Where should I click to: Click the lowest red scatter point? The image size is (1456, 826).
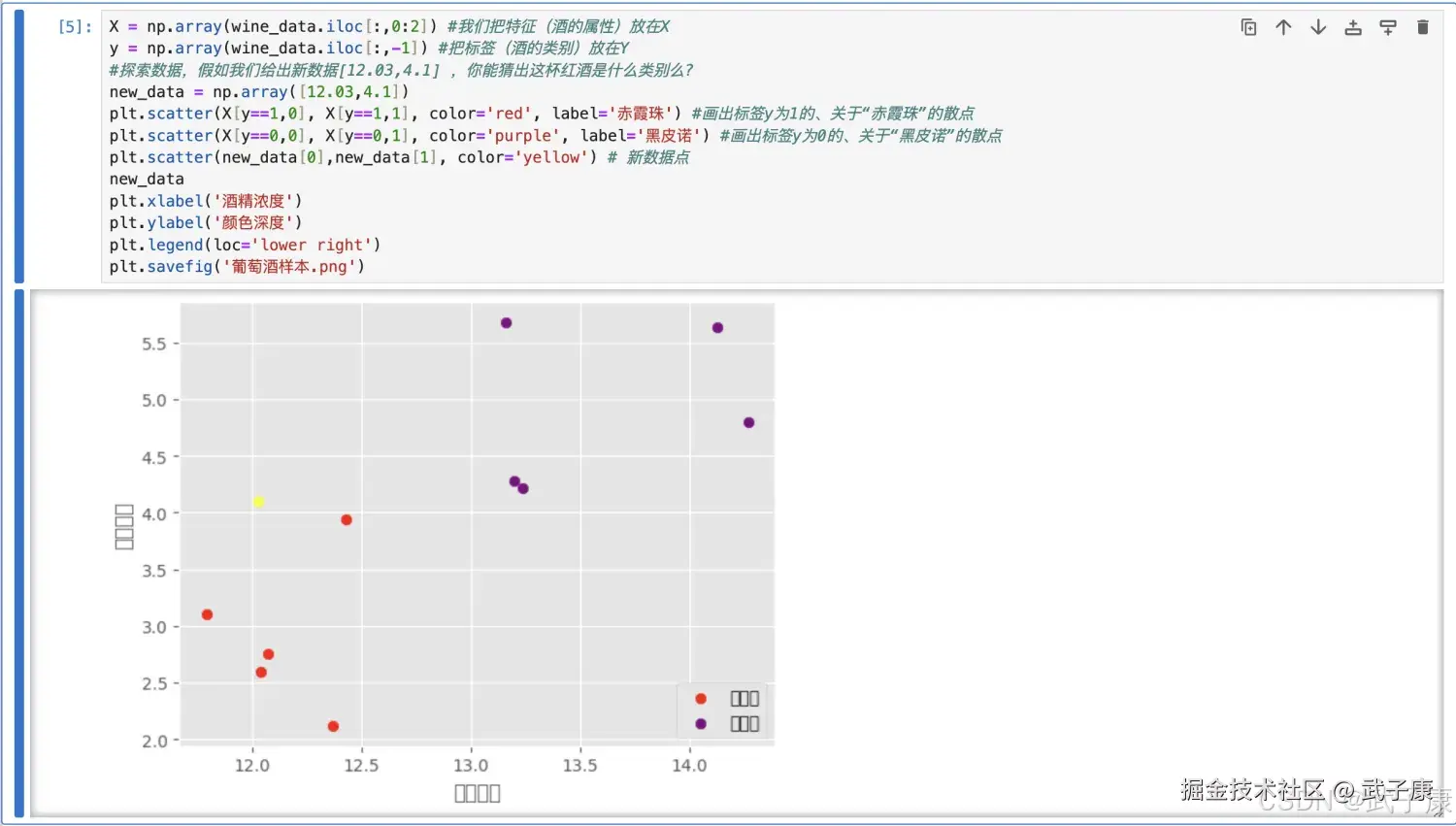point(333,725)
